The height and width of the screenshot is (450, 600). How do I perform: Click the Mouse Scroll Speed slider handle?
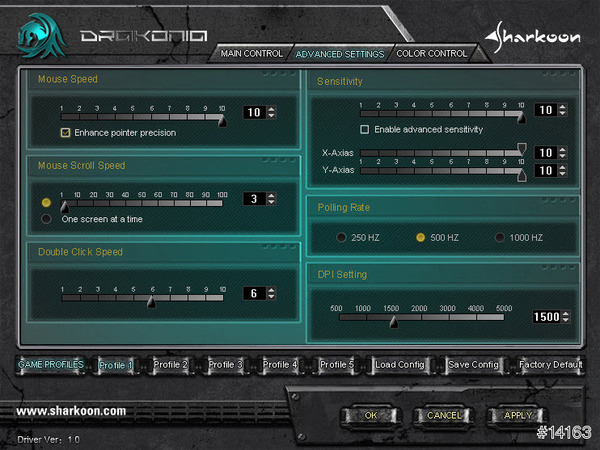pyautogui.click(x=65, y=207)
